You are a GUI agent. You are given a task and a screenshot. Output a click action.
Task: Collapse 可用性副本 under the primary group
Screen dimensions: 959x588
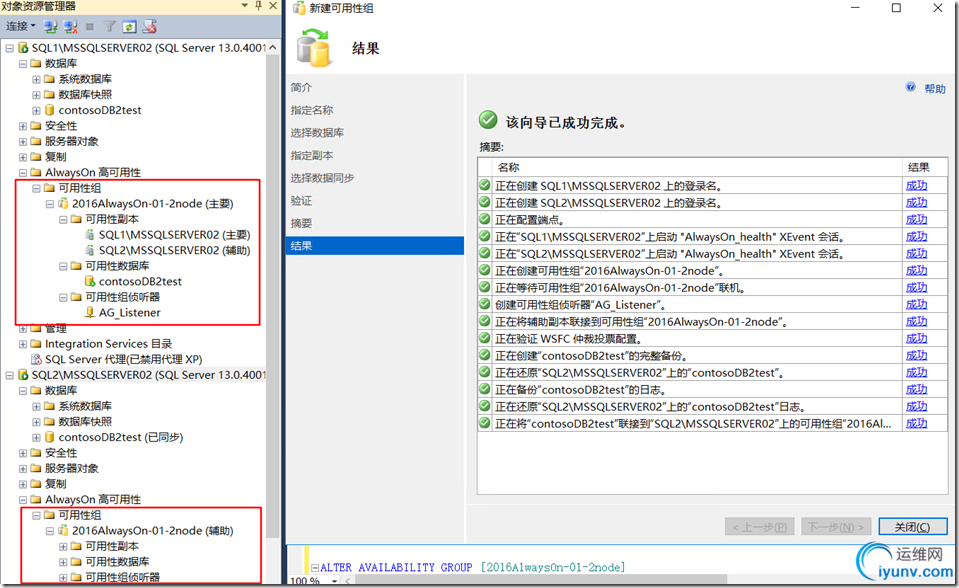point(63,219)
